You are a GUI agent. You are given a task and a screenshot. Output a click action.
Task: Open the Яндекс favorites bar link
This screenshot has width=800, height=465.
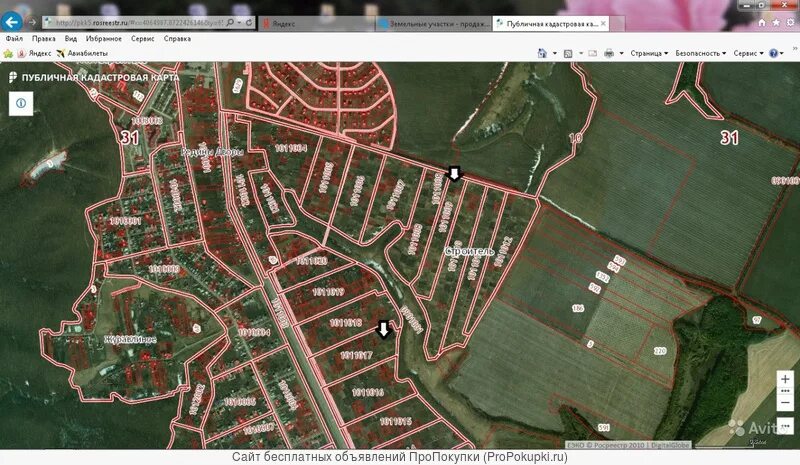(35, 53)
